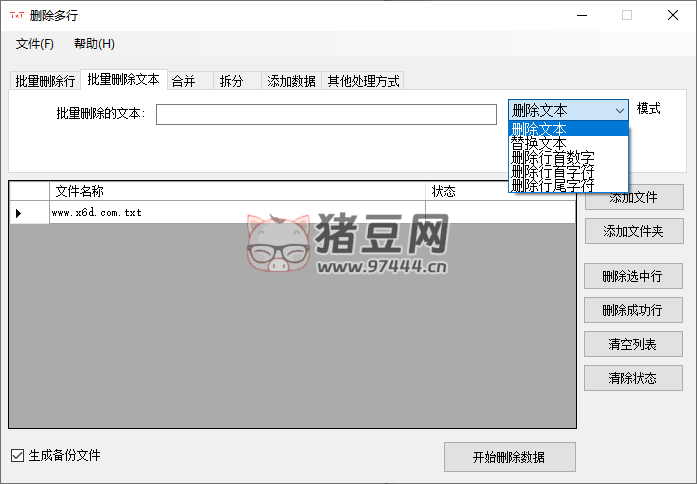Go to the 拆分 tab
This screenshot has width=697, height=484.
point(232,82)
